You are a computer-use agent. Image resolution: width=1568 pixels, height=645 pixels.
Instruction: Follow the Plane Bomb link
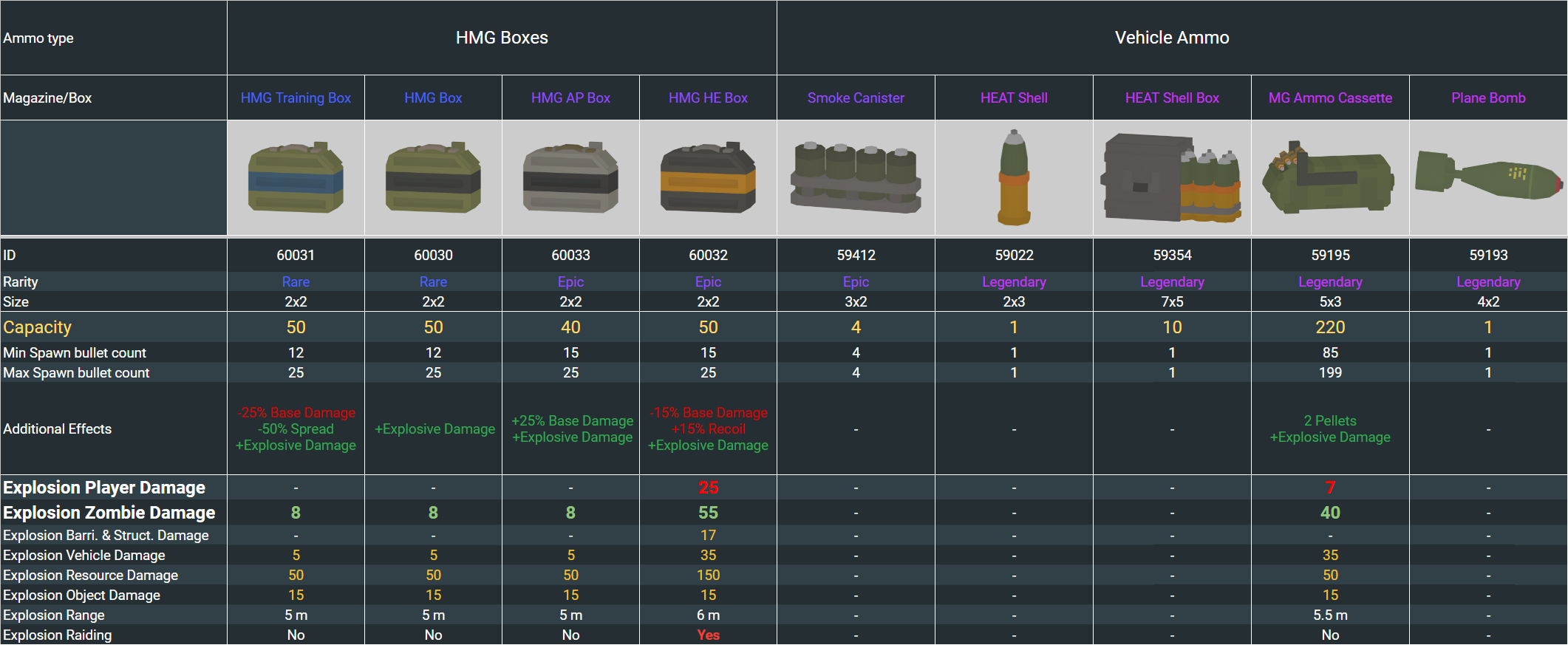1488,98
